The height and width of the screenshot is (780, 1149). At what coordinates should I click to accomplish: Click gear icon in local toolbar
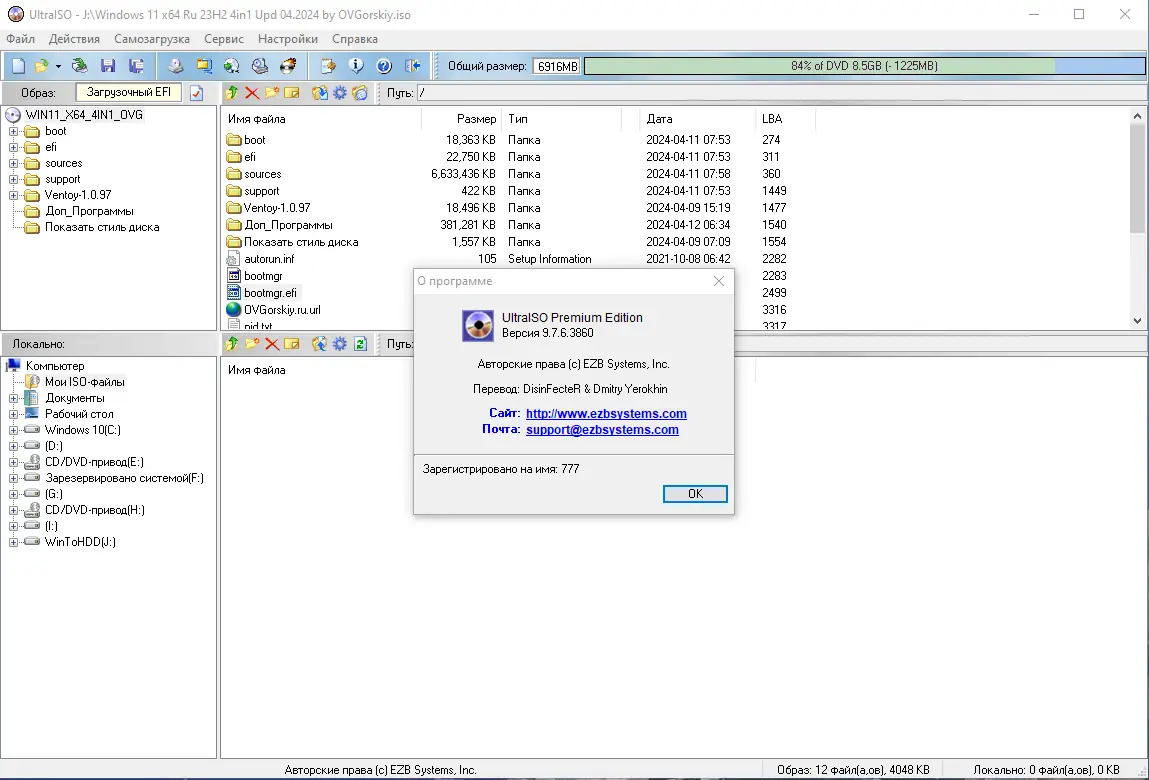coord(340,344)
